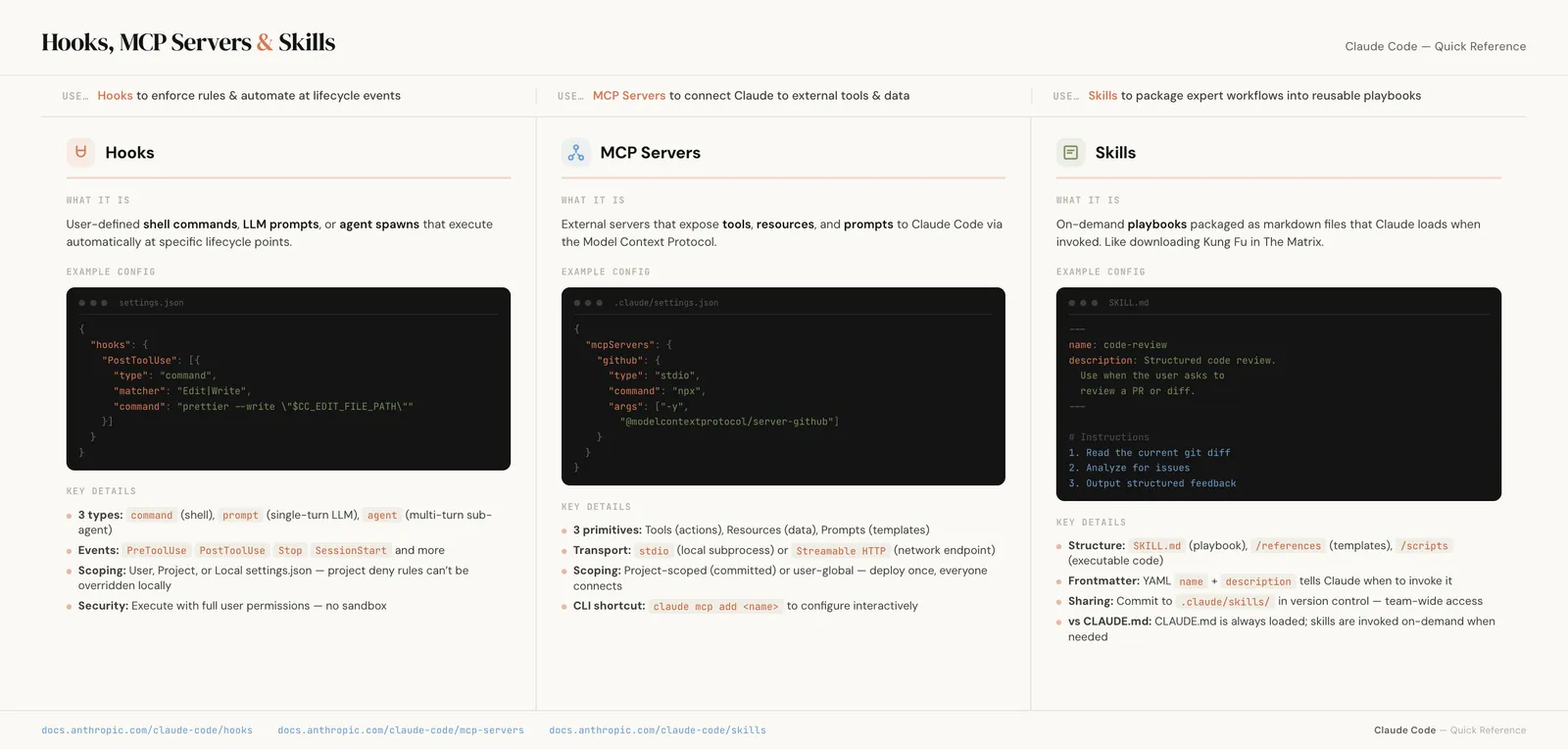Image resolution: width=1568 pixels, height=749 pixels.
Task: Click the 'settings.json' code window title
Action: (x=151, y=303)
